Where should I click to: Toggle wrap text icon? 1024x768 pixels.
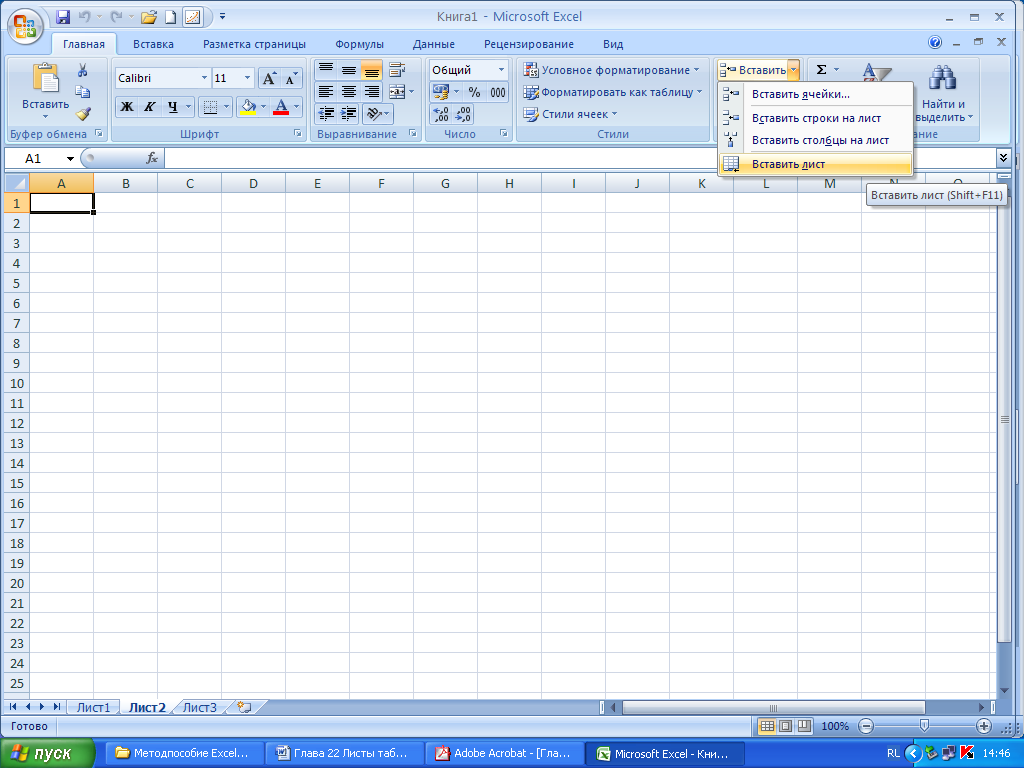(396, 70)
